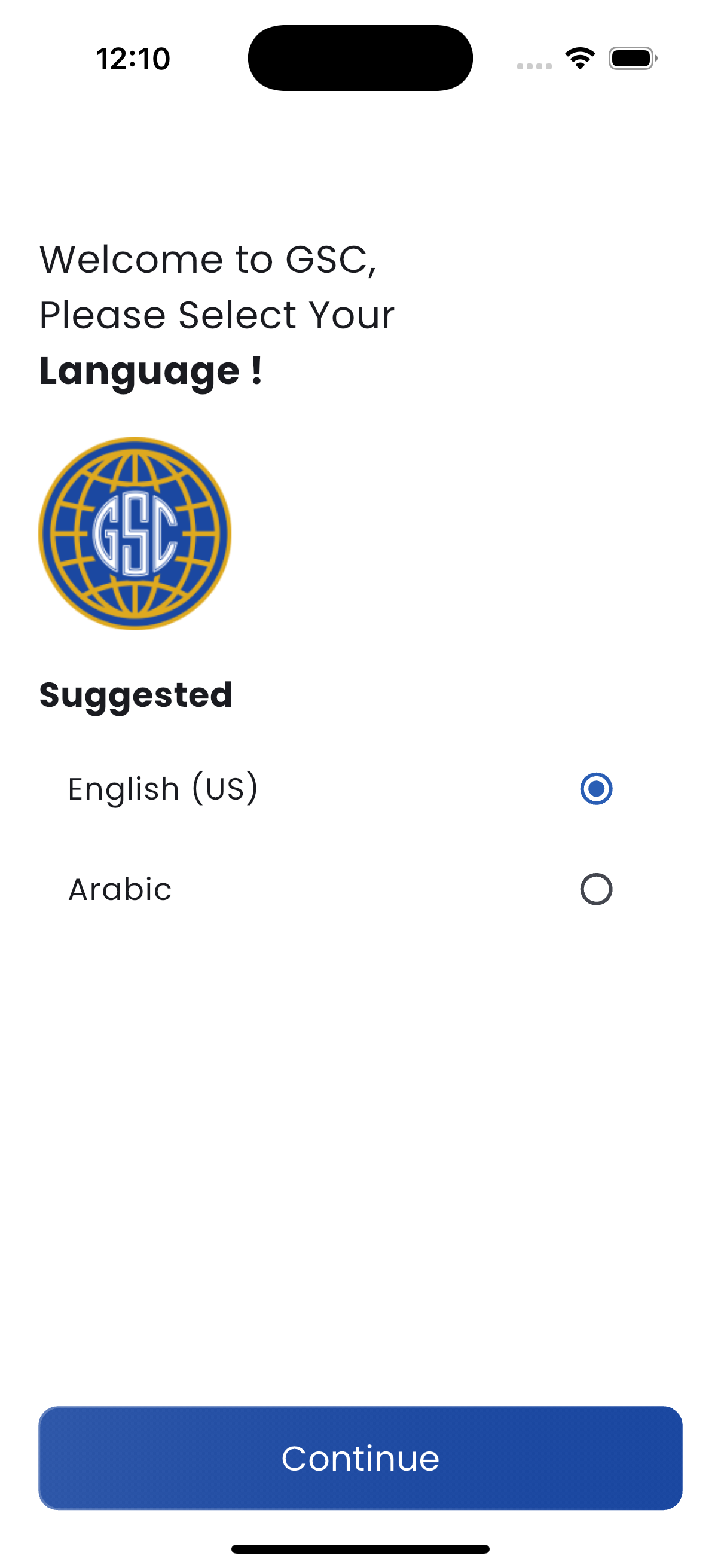Tap the GSC globe logo
Screen dimensions: 721x1568
click(135, 533)
